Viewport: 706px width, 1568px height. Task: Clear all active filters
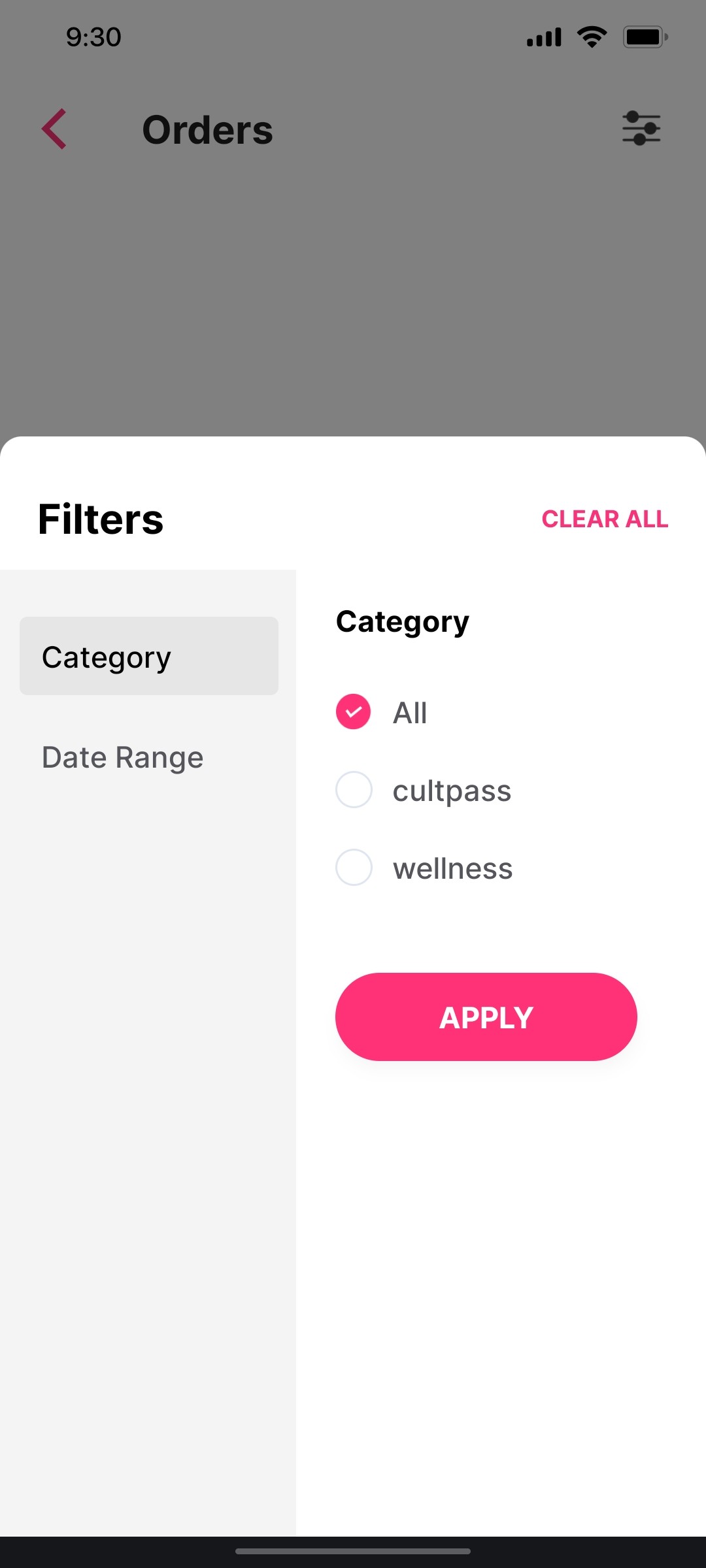(x=604, y=519)
